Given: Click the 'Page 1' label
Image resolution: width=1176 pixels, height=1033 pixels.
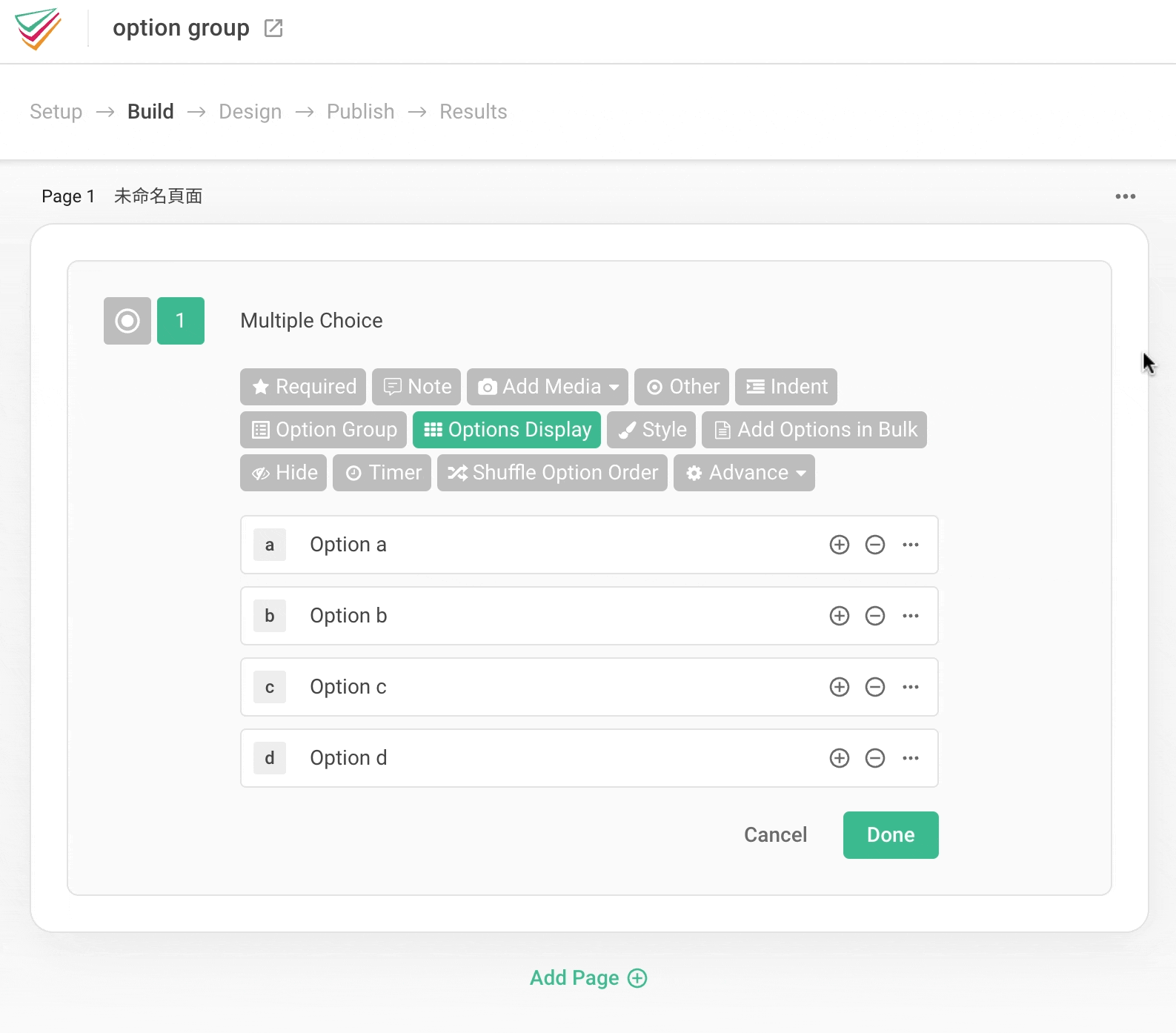Looking at the screenshot, I should pos(68,196).
